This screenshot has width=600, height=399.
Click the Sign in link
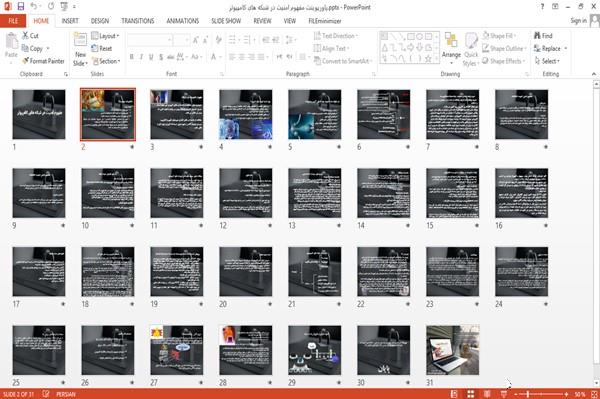click(x=578, y=21)
